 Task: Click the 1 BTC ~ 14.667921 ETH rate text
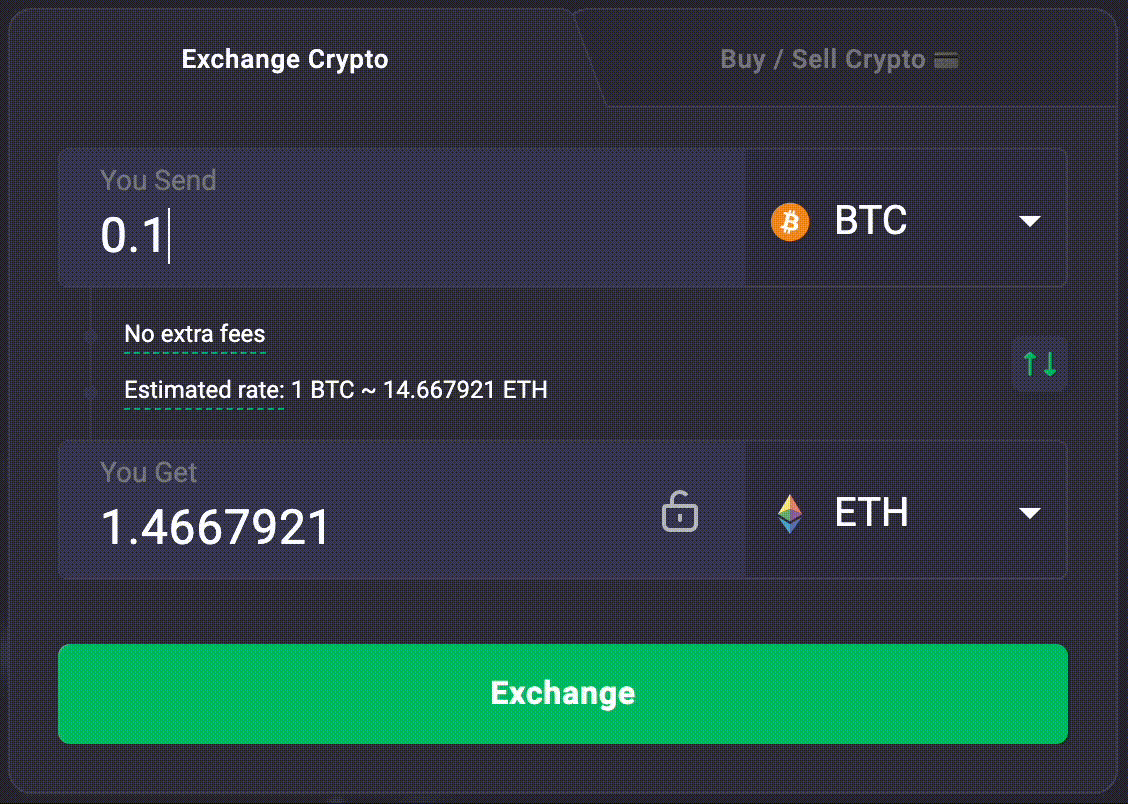(x=419, y=390)
